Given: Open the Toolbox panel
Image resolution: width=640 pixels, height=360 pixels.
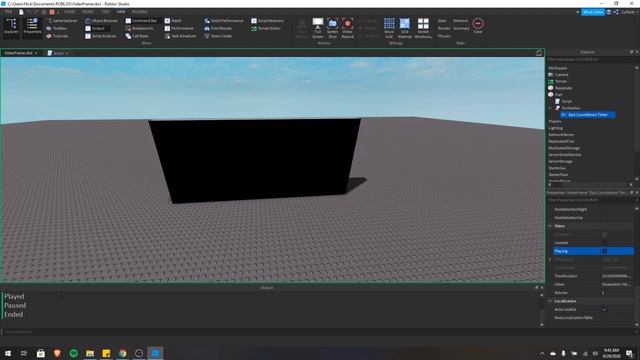Looking at the screenshot, I should 57,28.
